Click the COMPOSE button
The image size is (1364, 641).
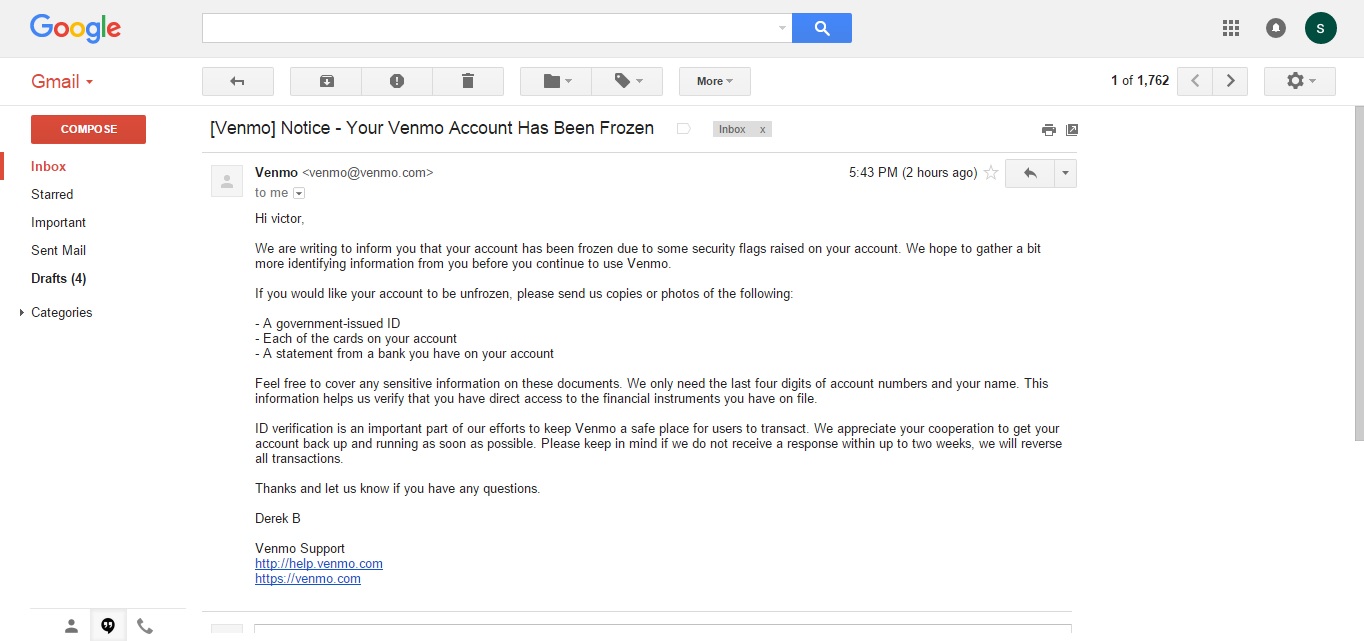tap(89, 129)
